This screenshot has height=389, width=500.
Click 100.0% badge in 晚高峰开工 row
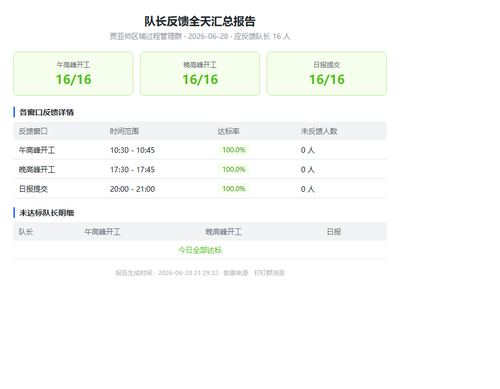pyautogui.click(x=234, y=169)
